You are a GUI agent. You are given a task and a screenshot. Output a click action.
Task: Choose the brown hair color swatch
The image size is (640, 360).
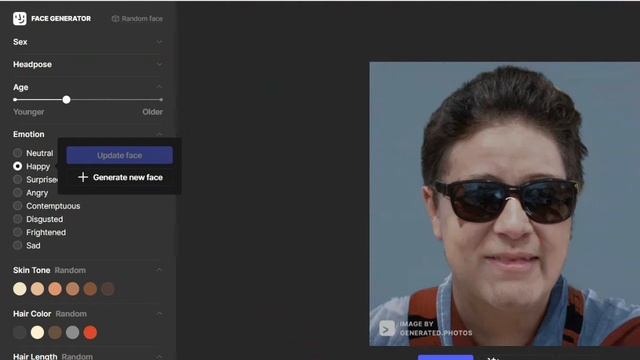pyautogui.click(x=55, y=332)
